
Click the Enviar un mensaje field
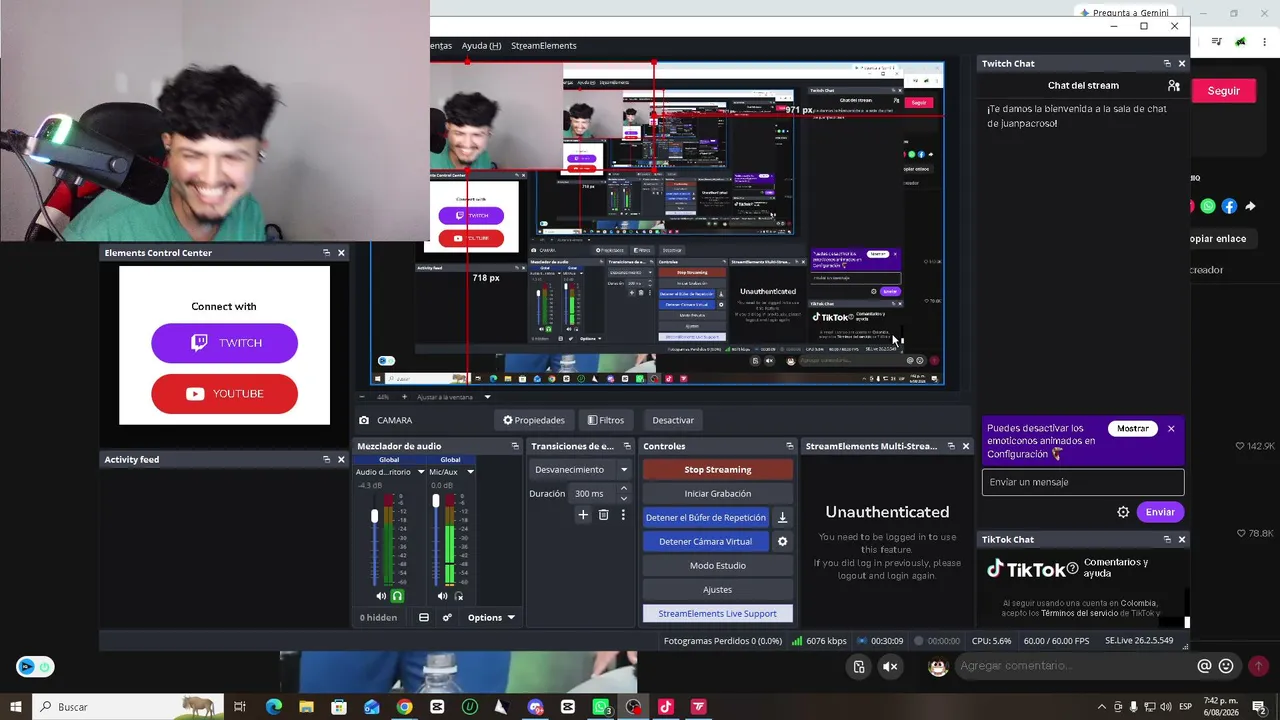tap(1083, 482)
